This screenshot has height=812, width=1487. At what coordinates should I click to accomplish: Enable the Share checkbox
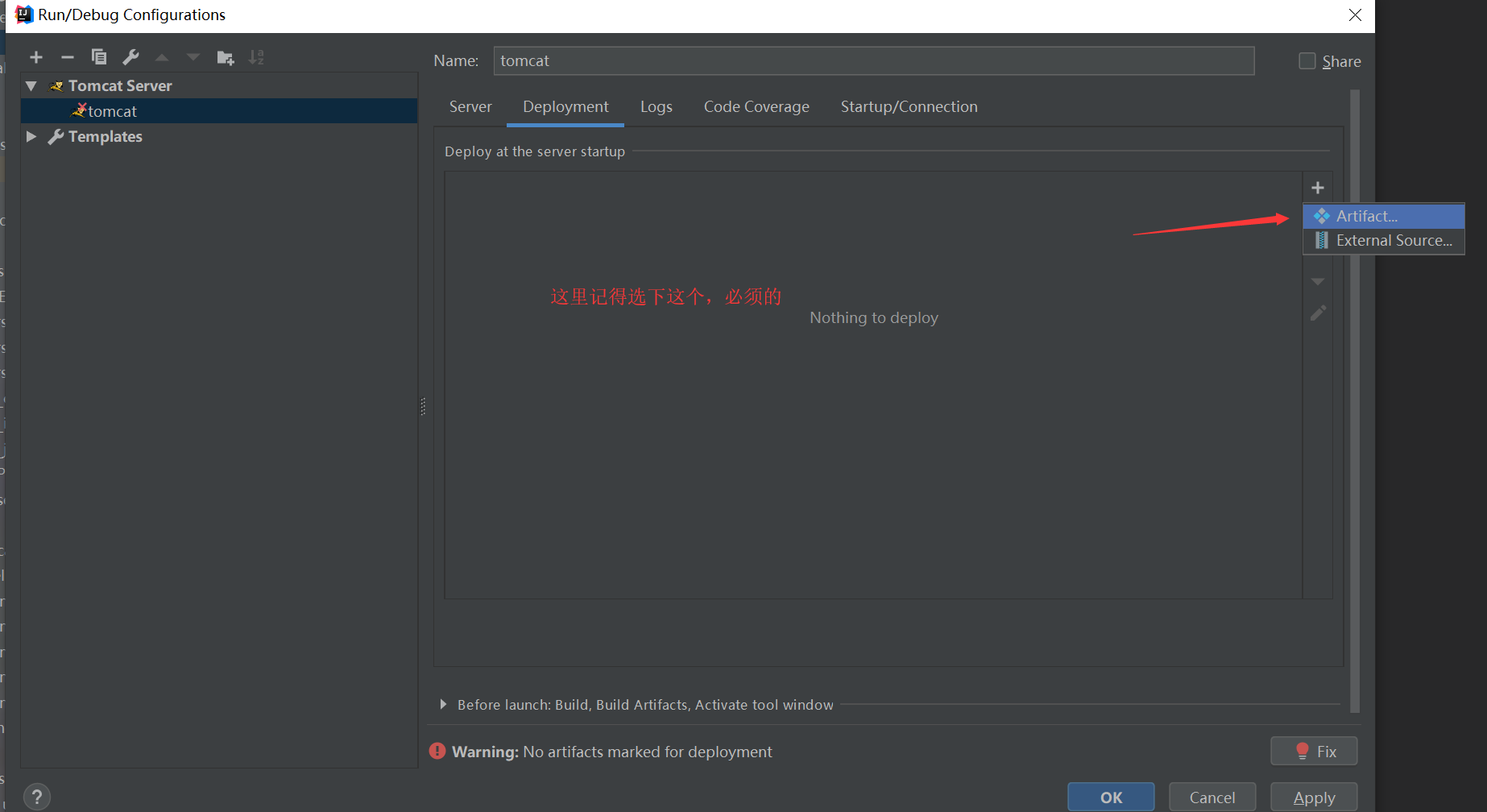pos(1307,61)
